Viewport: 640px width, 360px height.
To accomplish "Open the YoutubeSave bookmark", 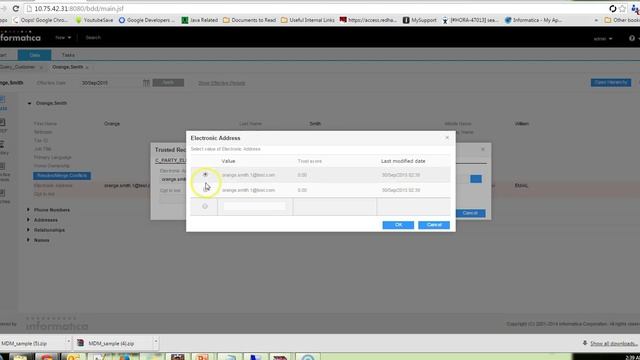I will tap(94, 20).
